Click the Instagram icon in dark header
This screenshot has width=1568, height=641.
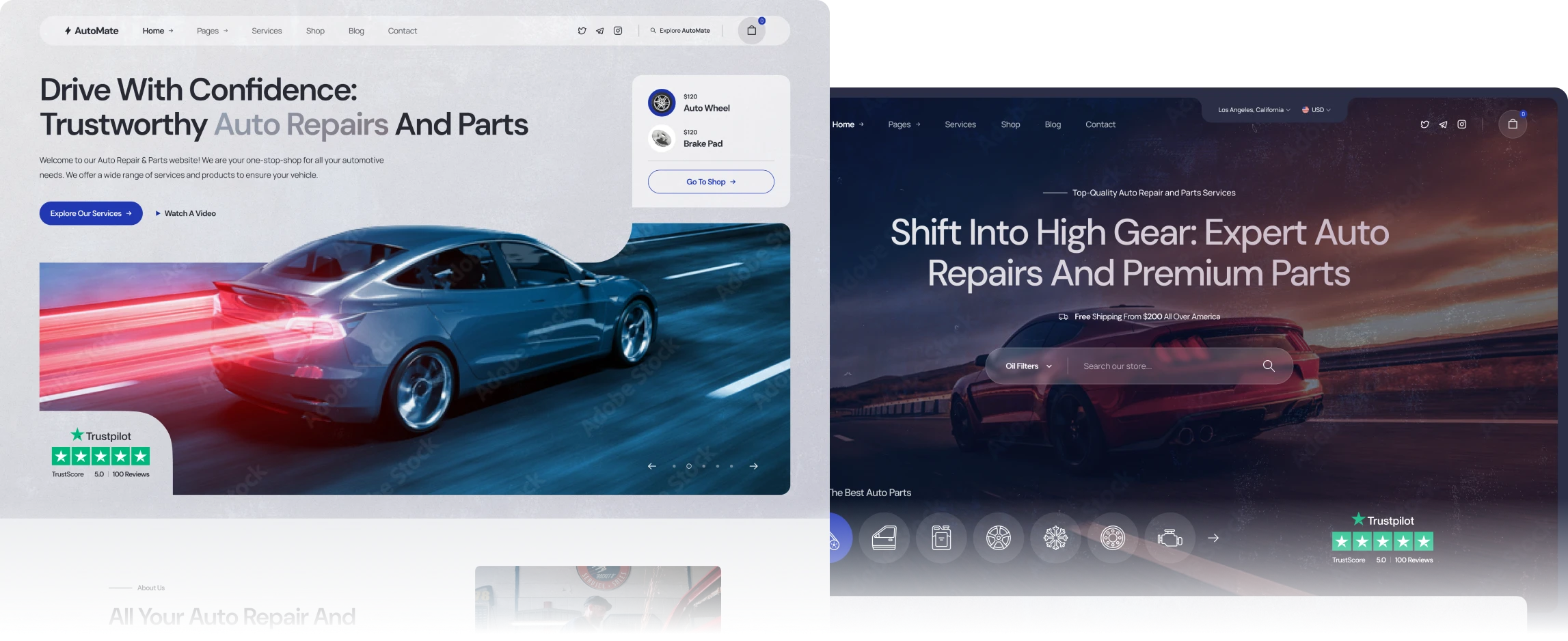click(1461, 124)
